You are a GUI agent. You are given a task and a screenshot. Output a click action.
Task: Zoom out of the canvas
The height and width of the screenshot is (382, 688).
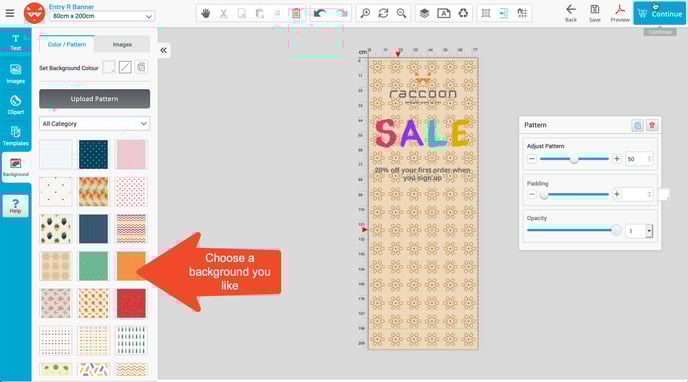coord(401,14)
